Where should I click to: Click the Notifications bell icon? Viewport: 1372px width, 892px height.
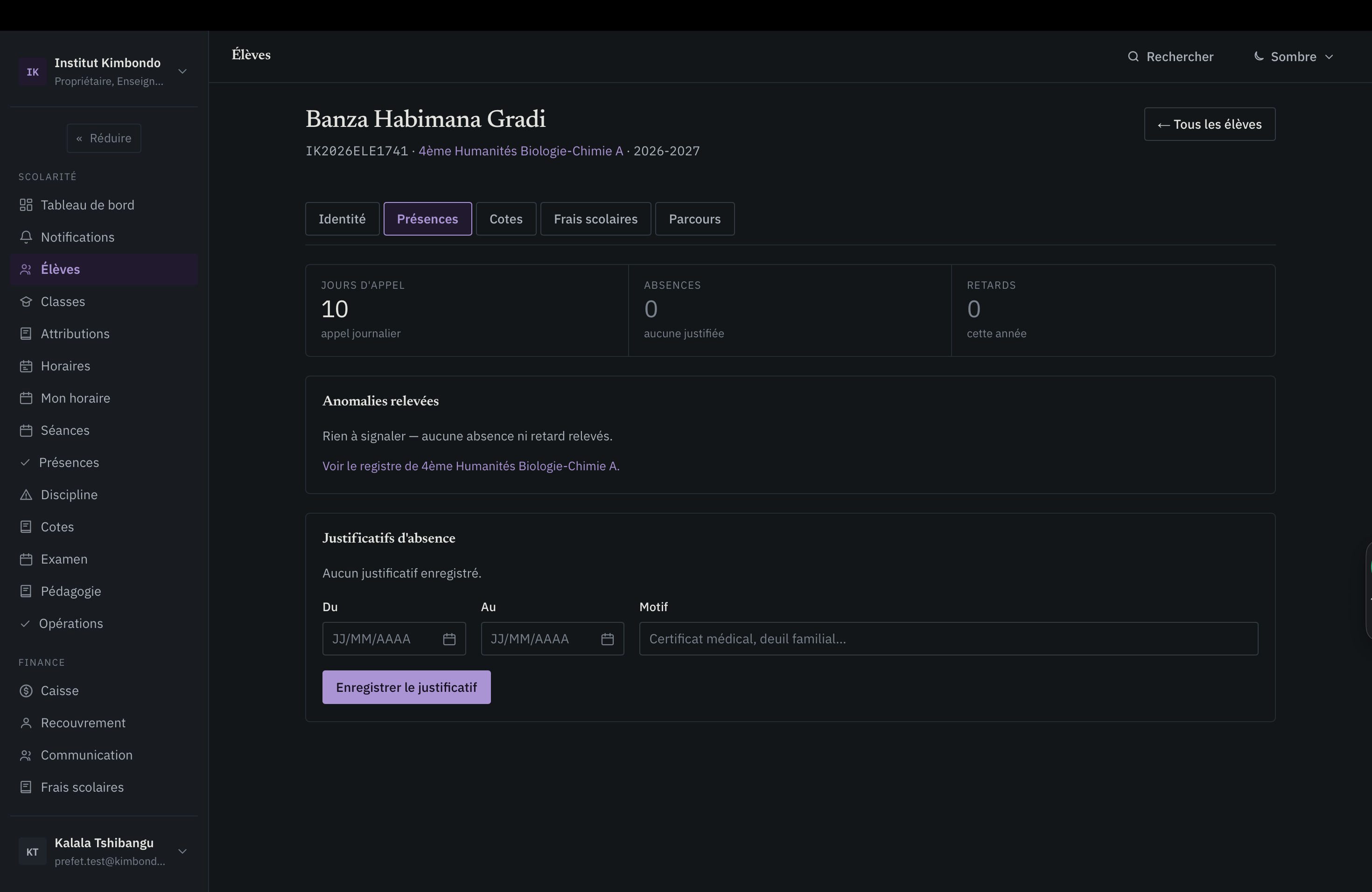[x=26, y=237]
